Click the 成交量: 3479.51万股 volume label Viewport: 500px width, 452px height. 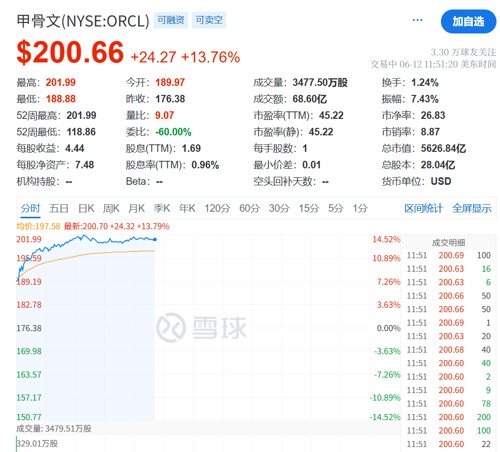click(54, 429)
